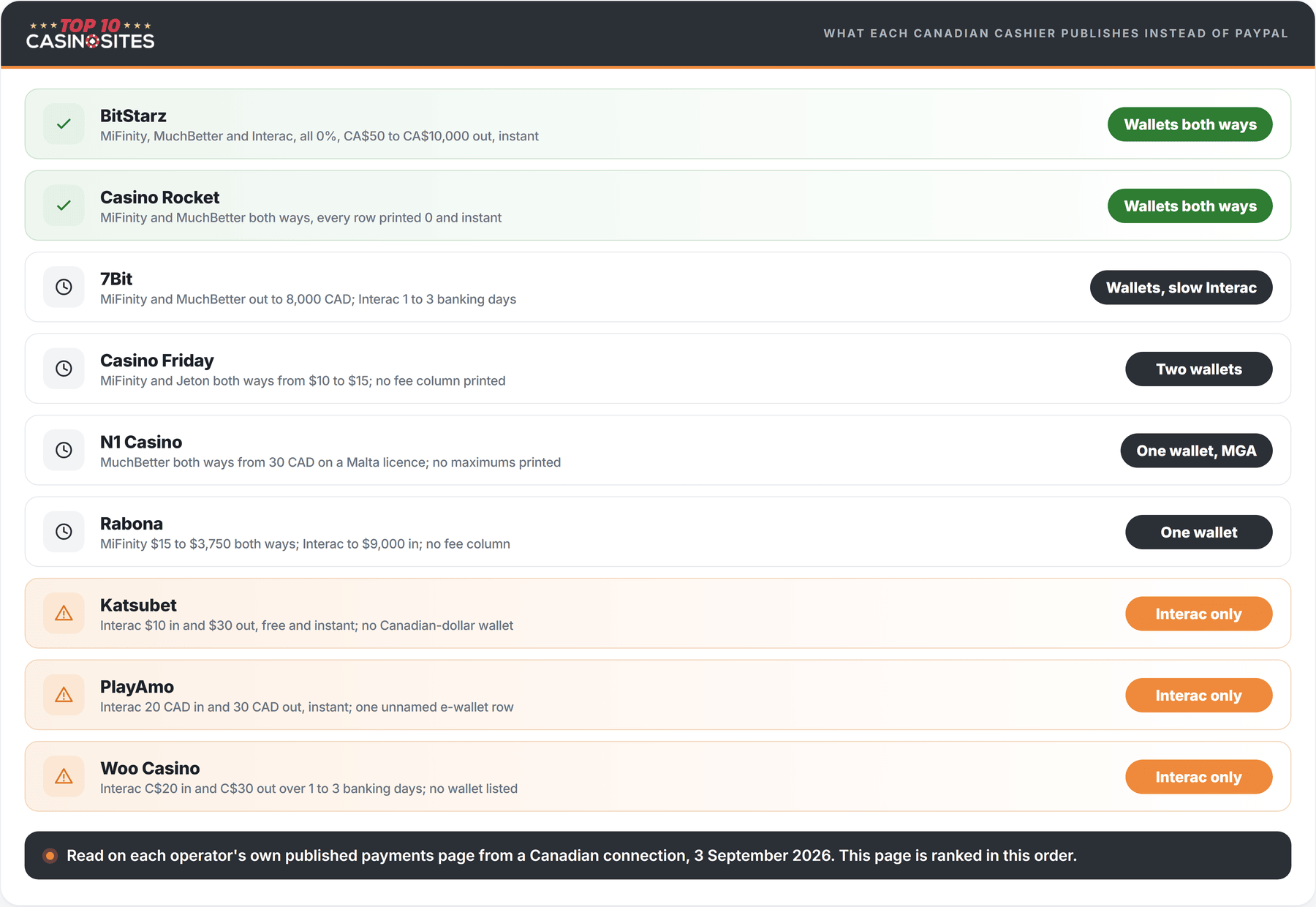Choose the Rabona casino name
1316x907 pixels.
point(132,524)
